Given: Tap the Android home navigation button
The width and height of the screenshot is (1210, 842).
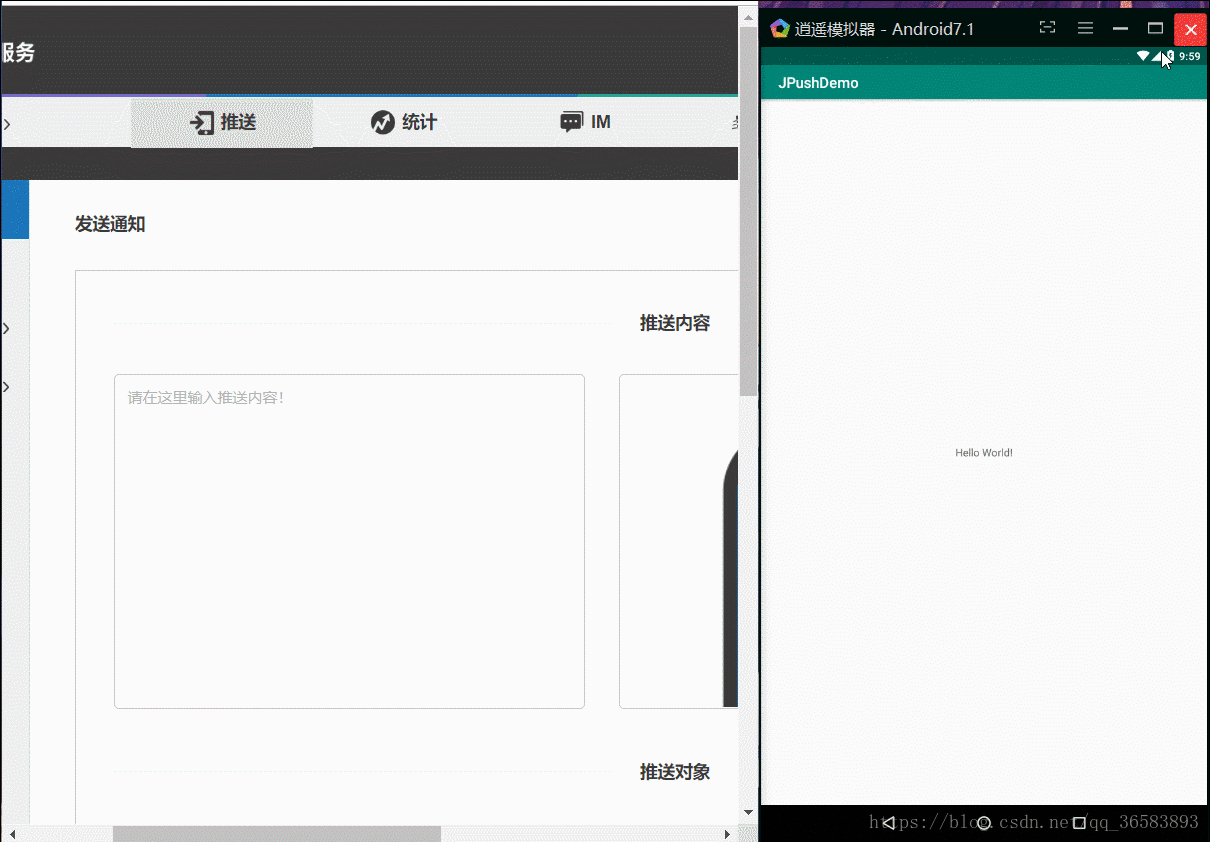Looking at the screenshot, I should point(984,823).
